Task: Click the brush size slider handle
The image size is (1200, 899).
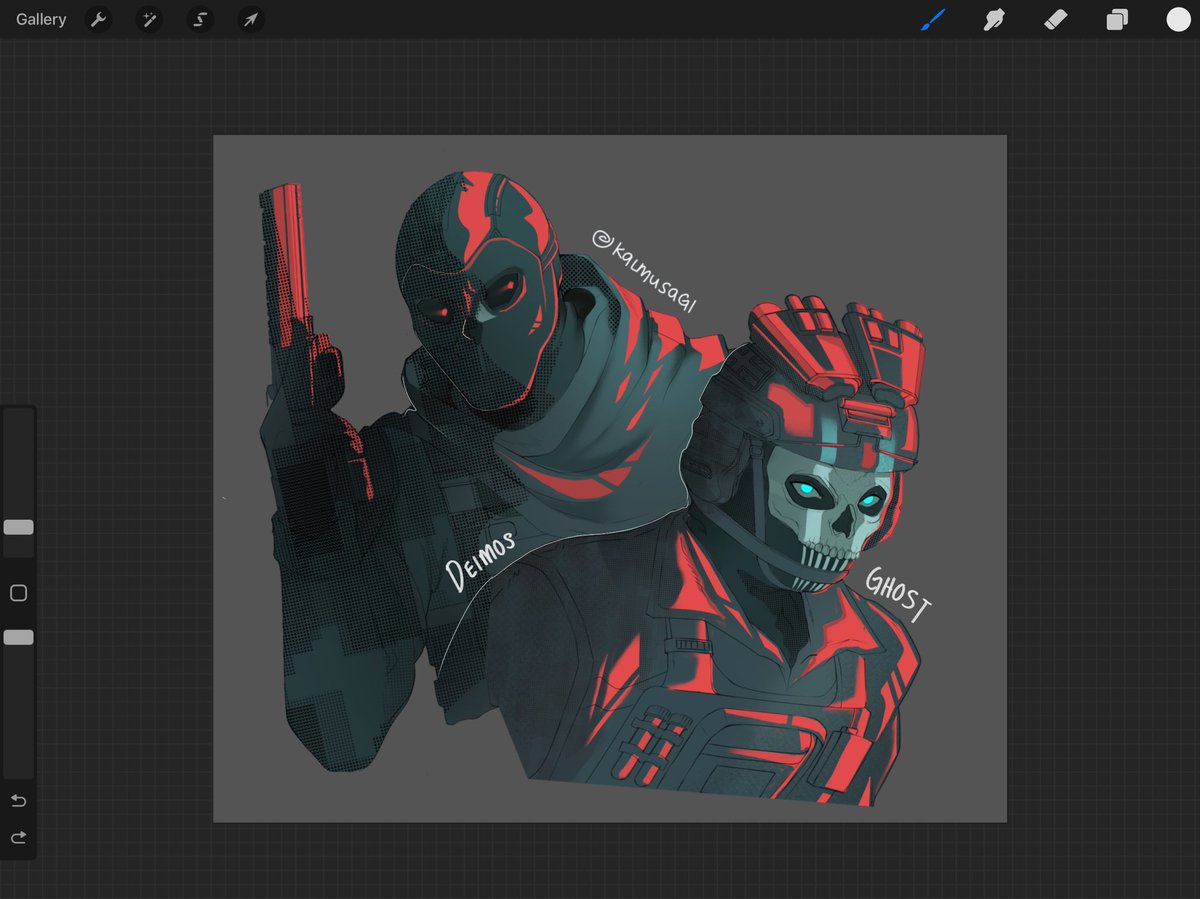Action: coord(18,527)
